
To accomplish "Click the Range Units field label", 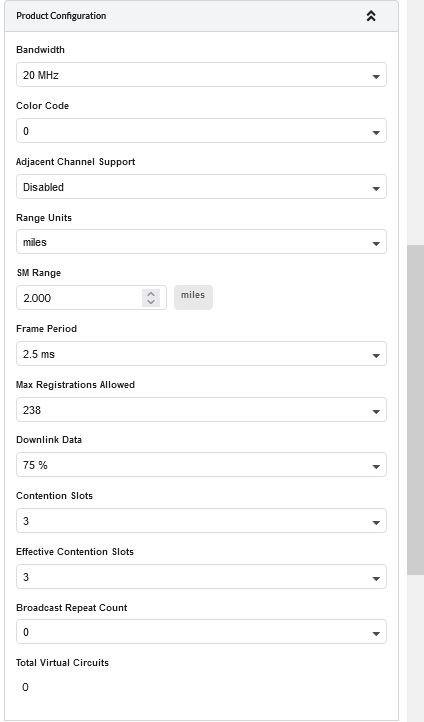I will click(44, 217).
